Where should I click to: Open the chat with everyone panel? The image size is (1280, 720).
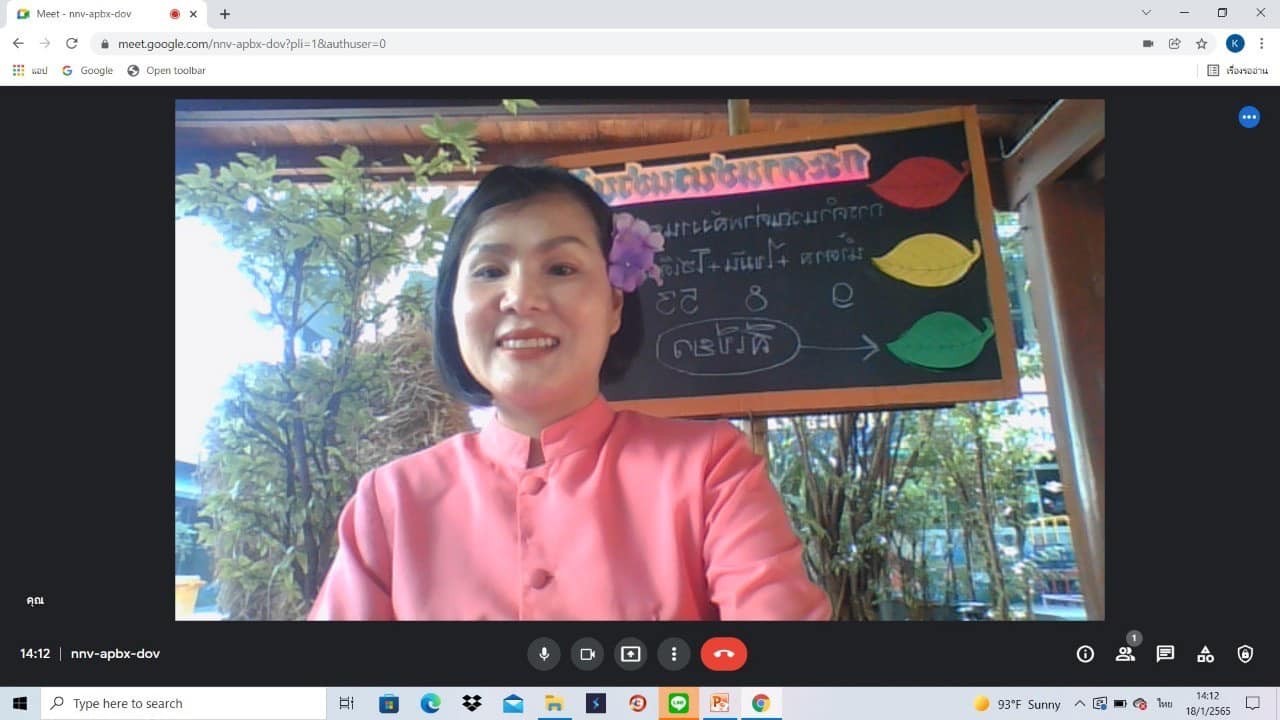coord(1165,654)
